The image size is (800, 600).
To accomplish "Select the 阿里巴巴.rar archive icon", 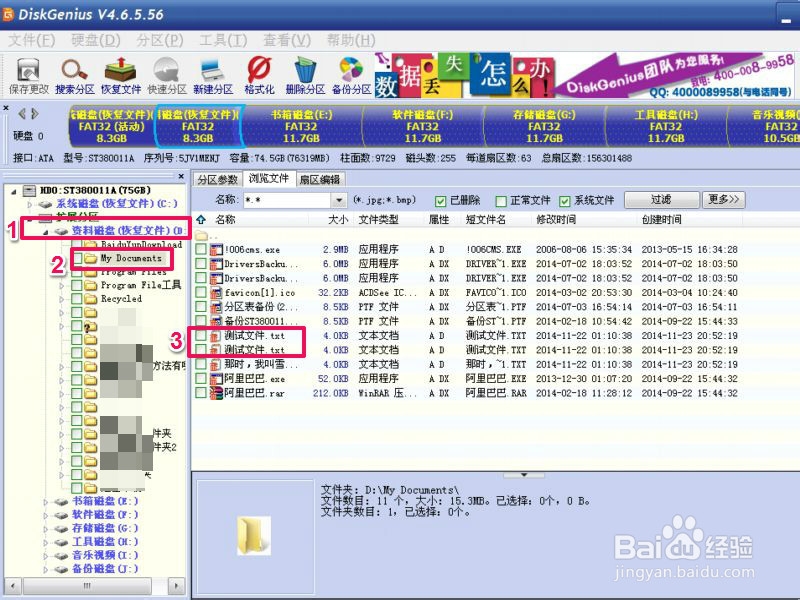I will (x=217, y=393).
